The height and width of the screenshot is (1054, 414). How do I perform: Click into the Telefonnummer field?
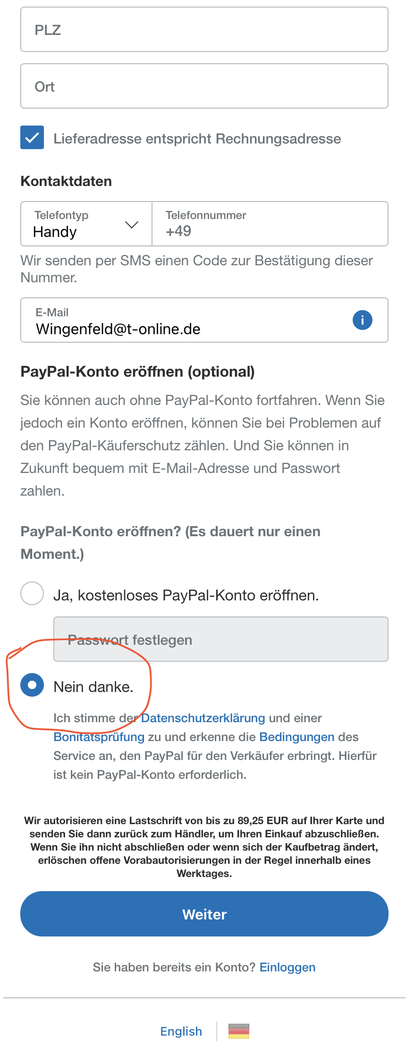point(270,224)
